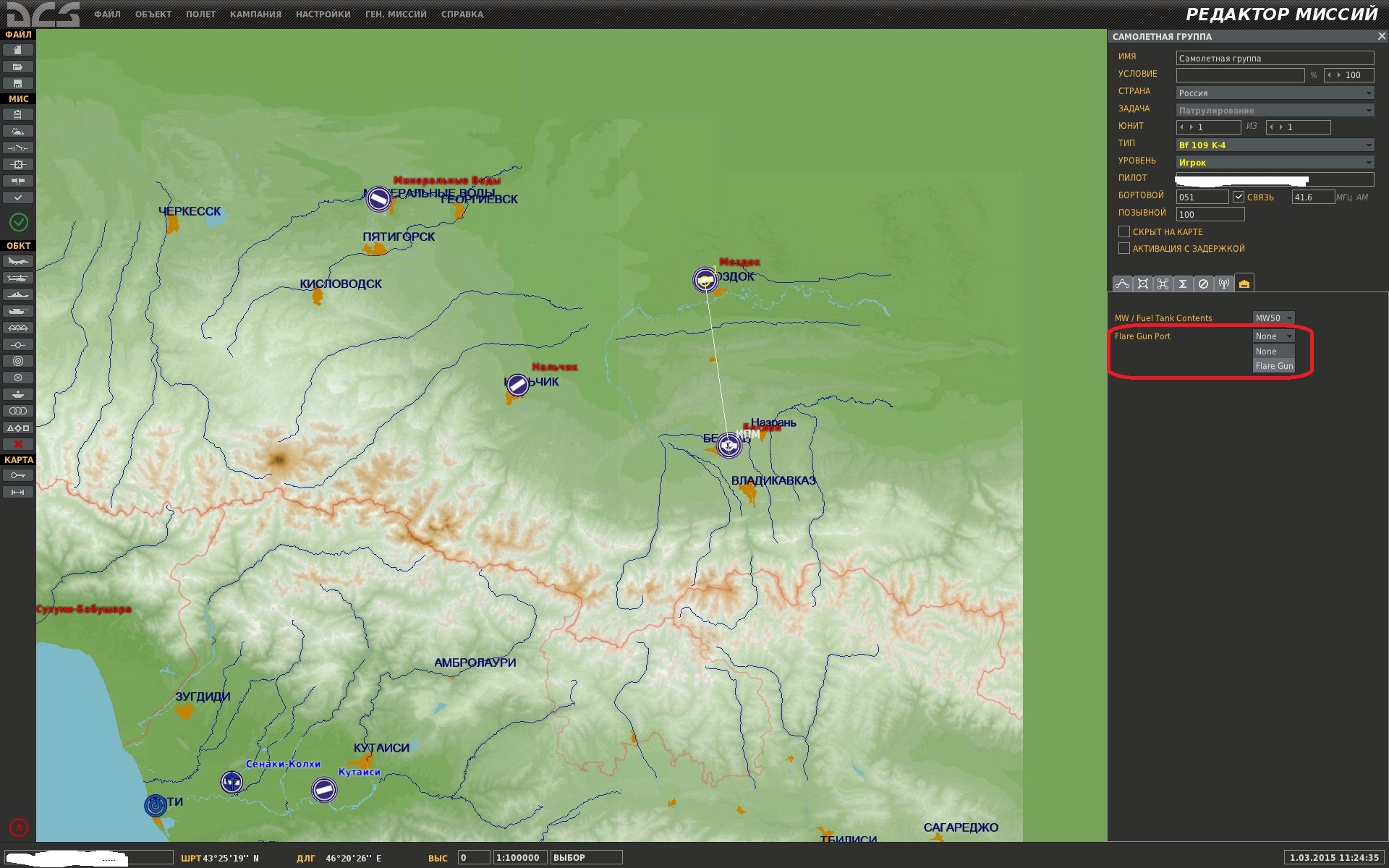Click the red X delete object icon
This screenshot has height=868, width=1389.
point(18,444)
